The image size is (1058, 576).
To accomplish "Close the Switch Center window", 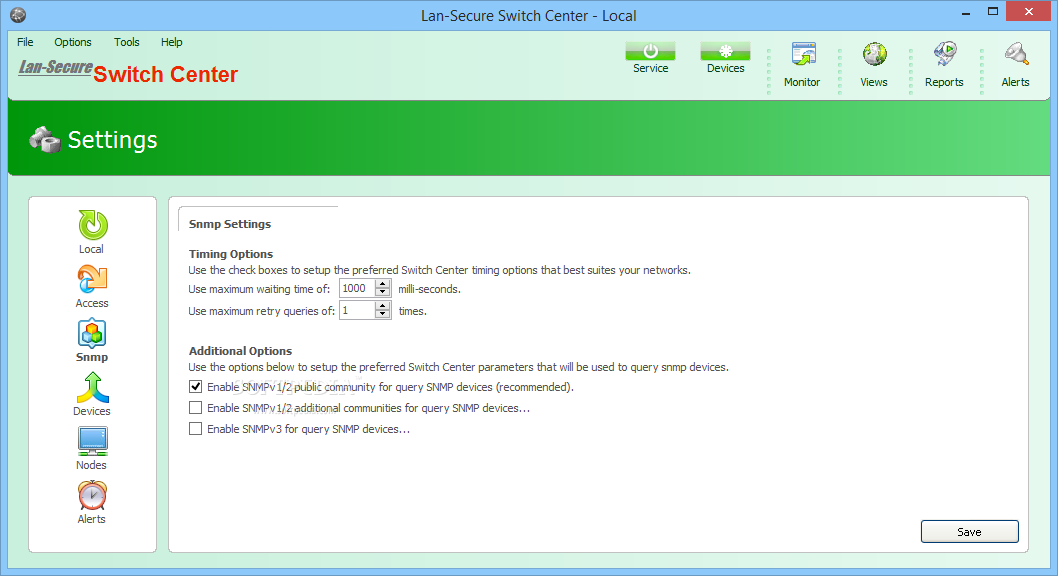I will pos(1028,11).
